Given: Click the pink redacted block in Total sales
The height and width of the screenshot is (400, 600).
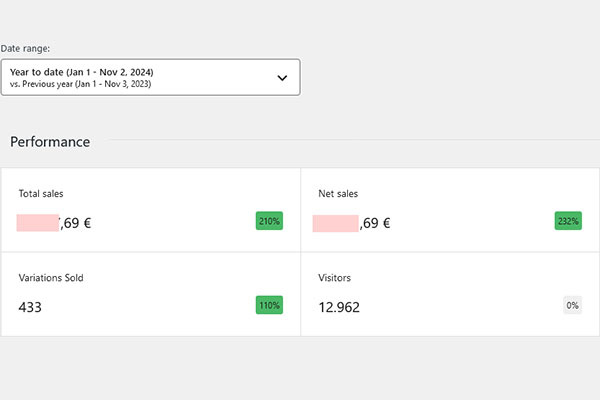Looking at the screenshot, I should (x=39, y=223).
